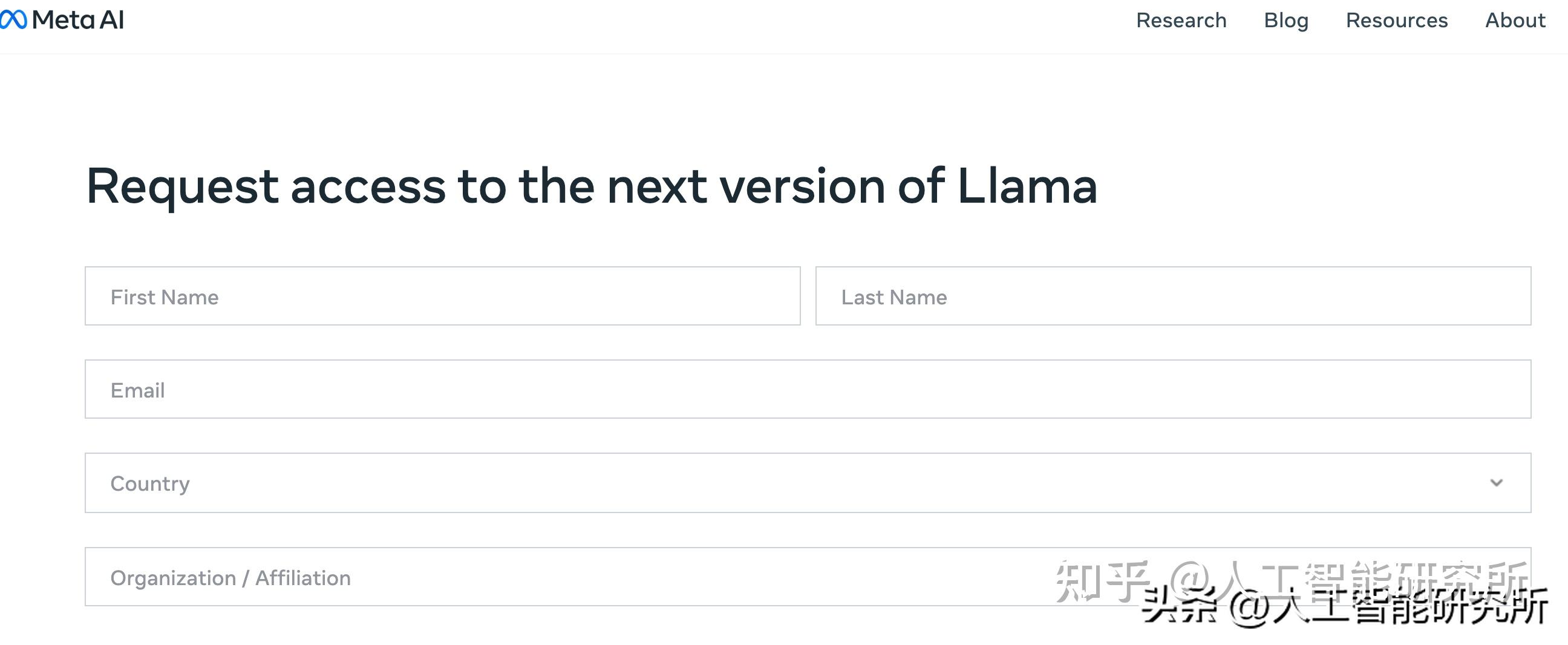This screenshot has width=1568, height=645.
Task: Visit the Blog from the navigation bar
Action: tap(1286, 20)
